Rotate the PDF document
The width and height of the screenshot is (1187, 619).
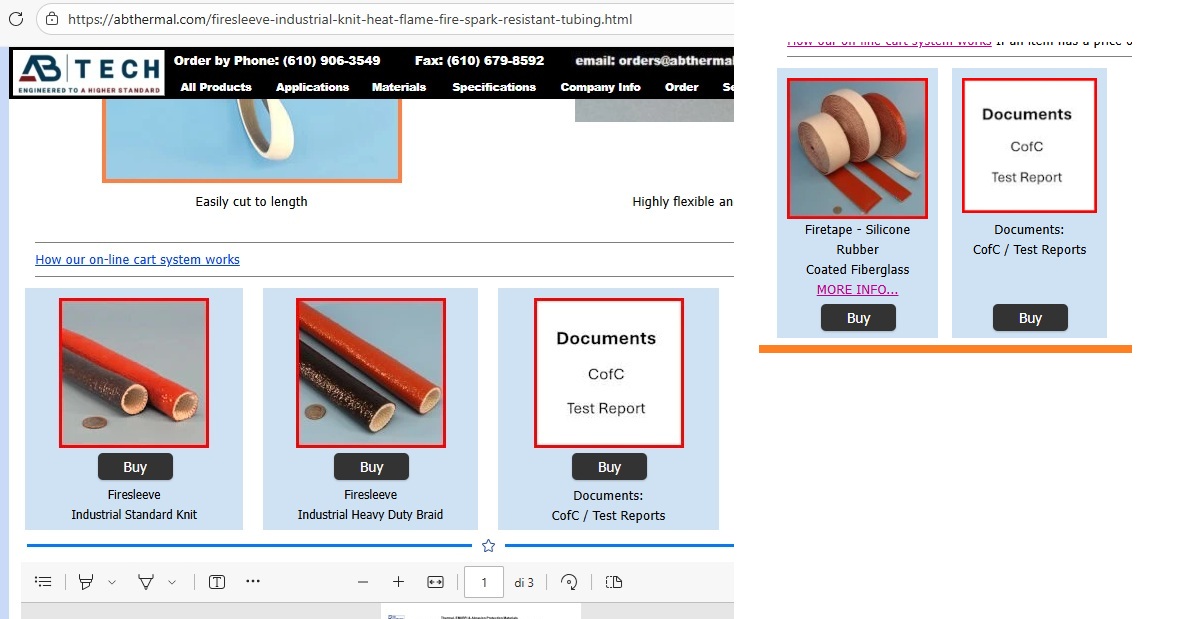(569, 582)
